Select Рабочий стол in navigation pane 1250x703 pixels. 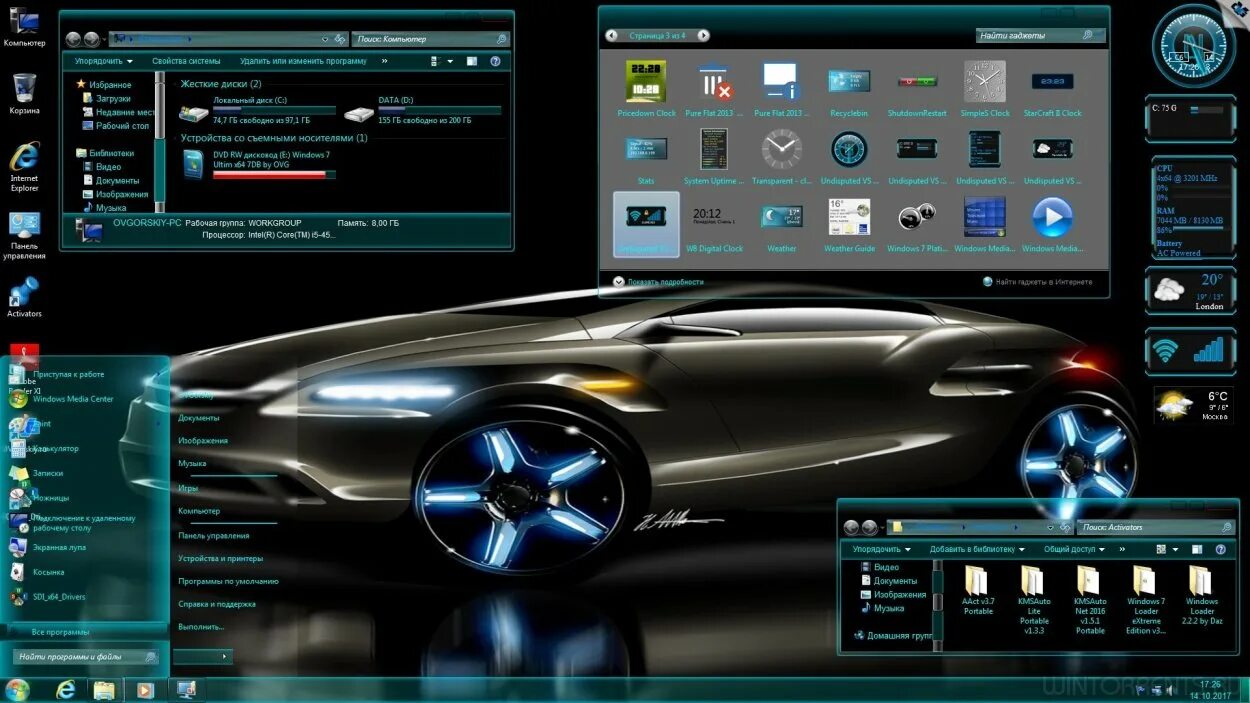(x=114, y=126)
